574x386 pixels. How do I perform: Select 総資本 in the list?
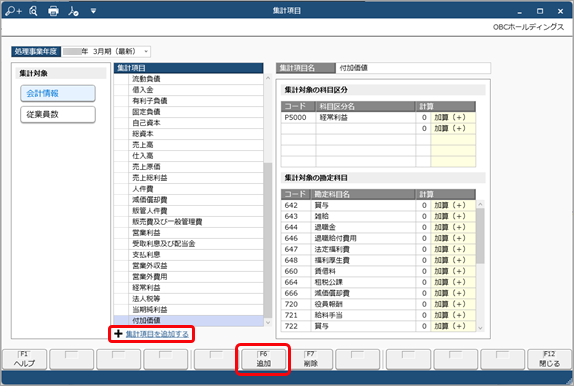(x=189, y=134)
